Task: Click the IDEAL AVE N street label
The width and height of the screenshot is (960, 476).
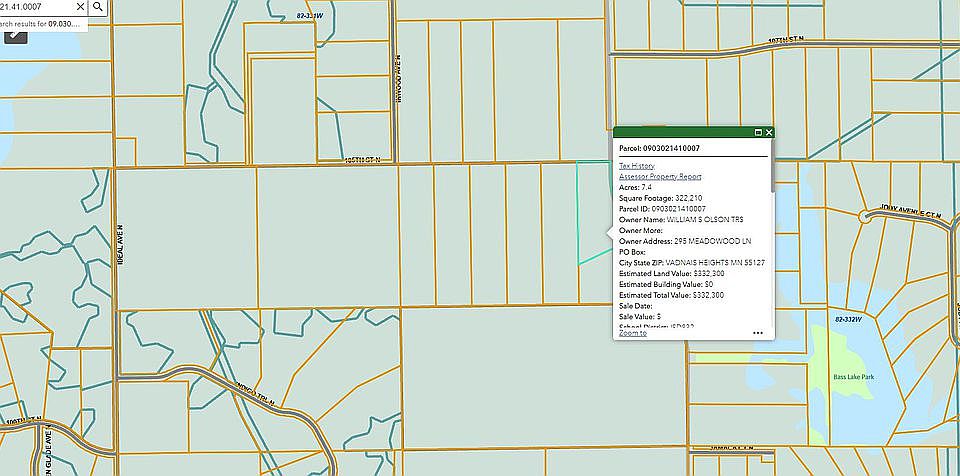Action: point(121,245)
